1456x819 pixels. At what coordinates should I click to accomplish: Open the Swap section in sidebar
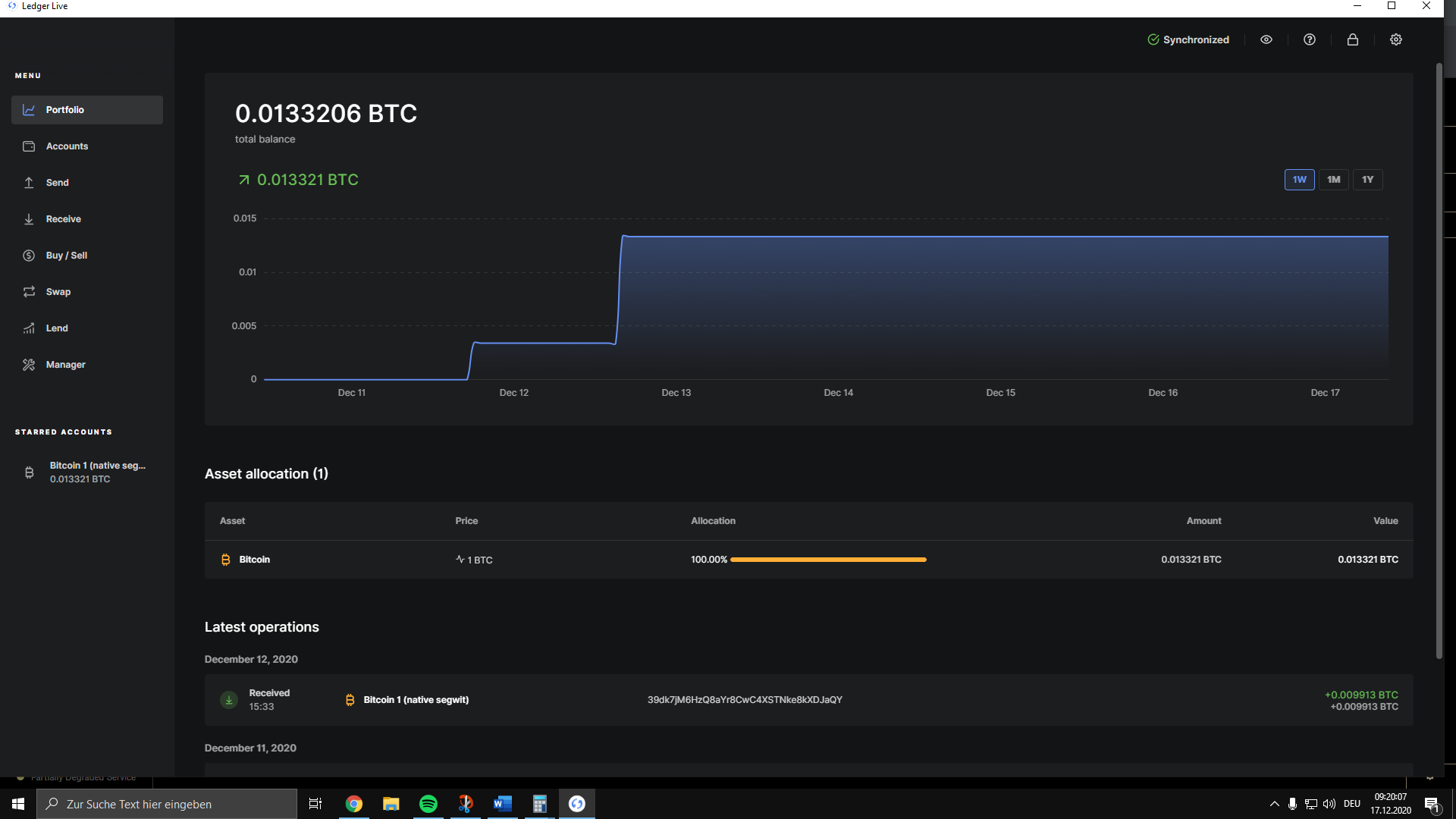(58, 292)
